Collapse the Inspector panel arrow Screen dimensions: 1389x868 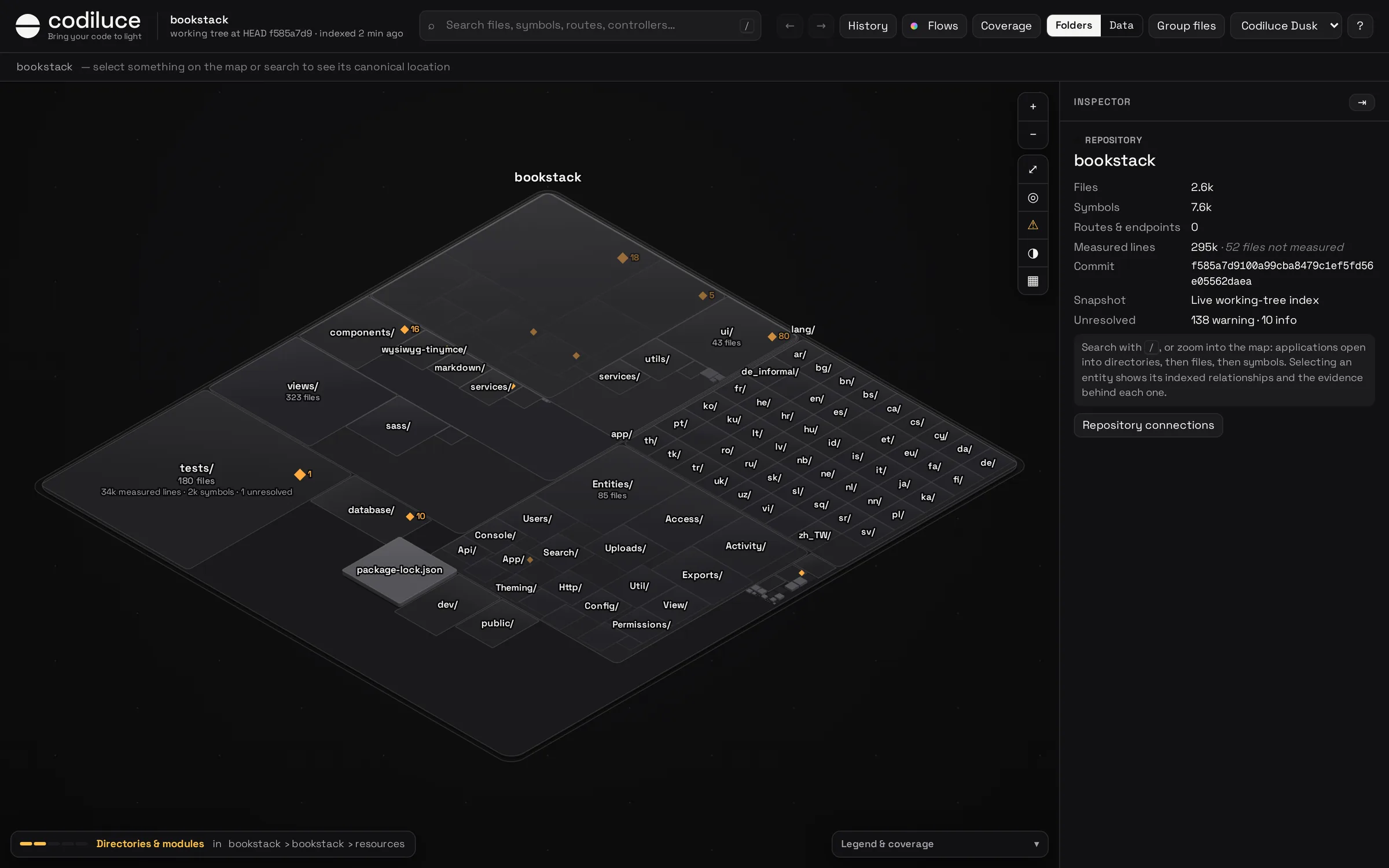tap(1361, 102)
